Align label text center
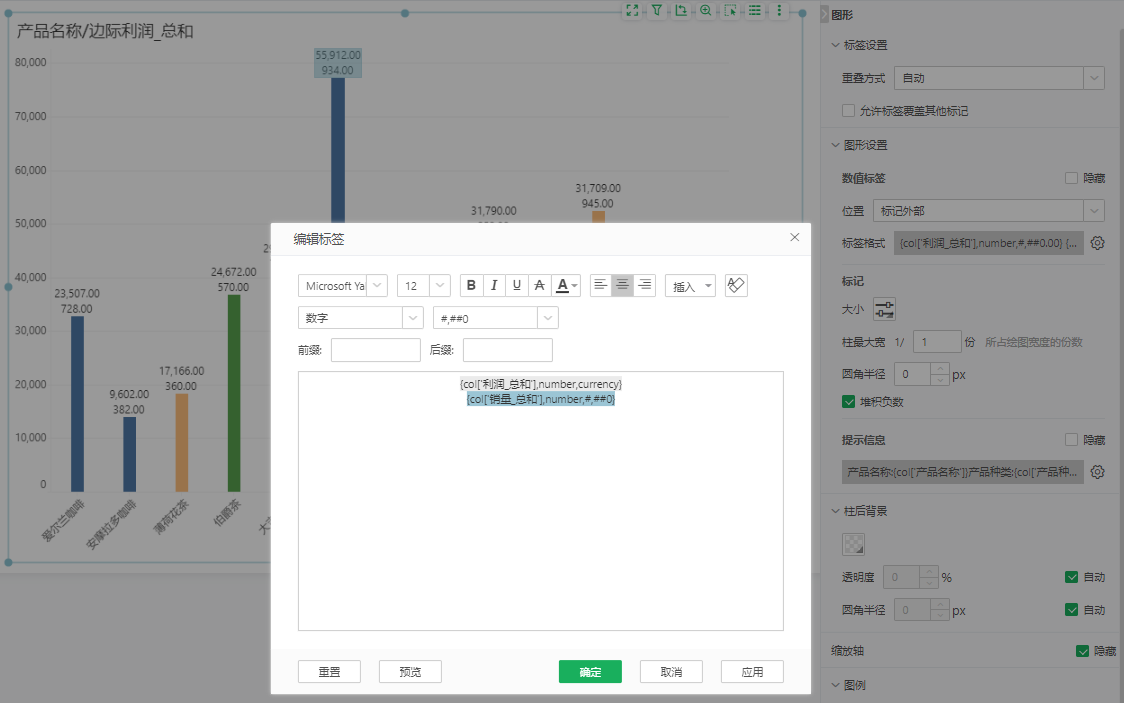 622,285
